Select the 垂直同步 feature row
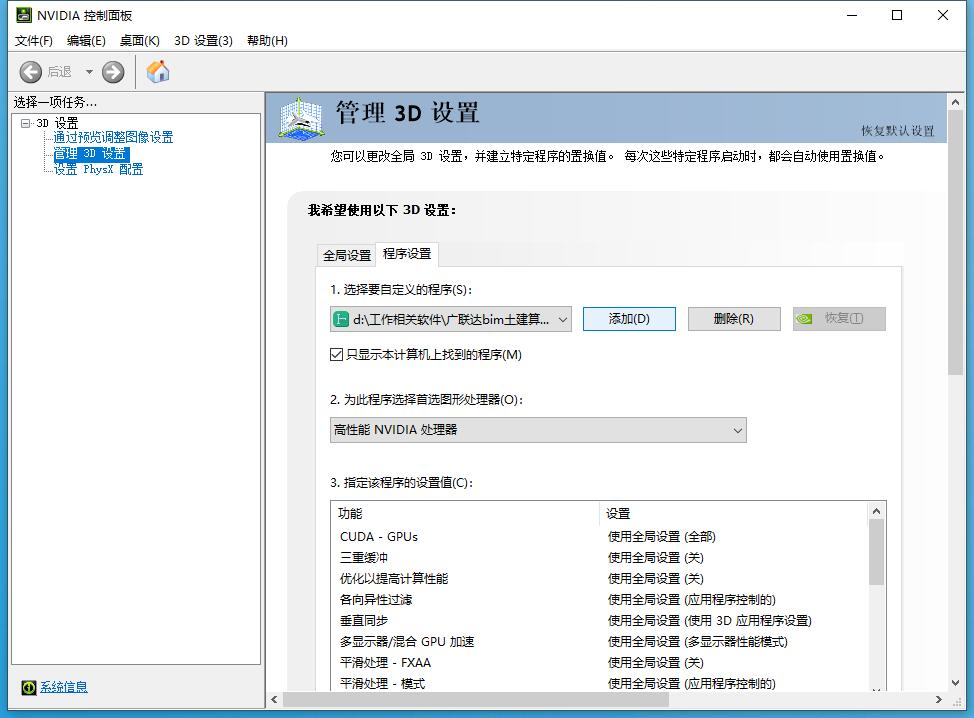 (x=601, y=620)
